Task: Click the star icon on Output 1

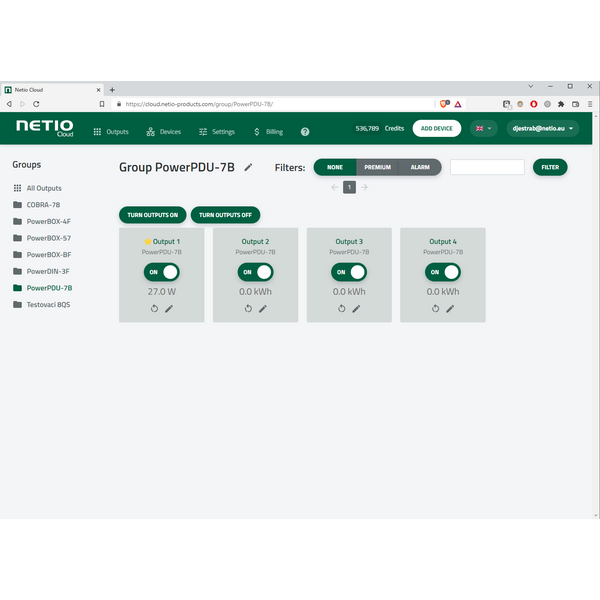Action: (x=147, y=242)
